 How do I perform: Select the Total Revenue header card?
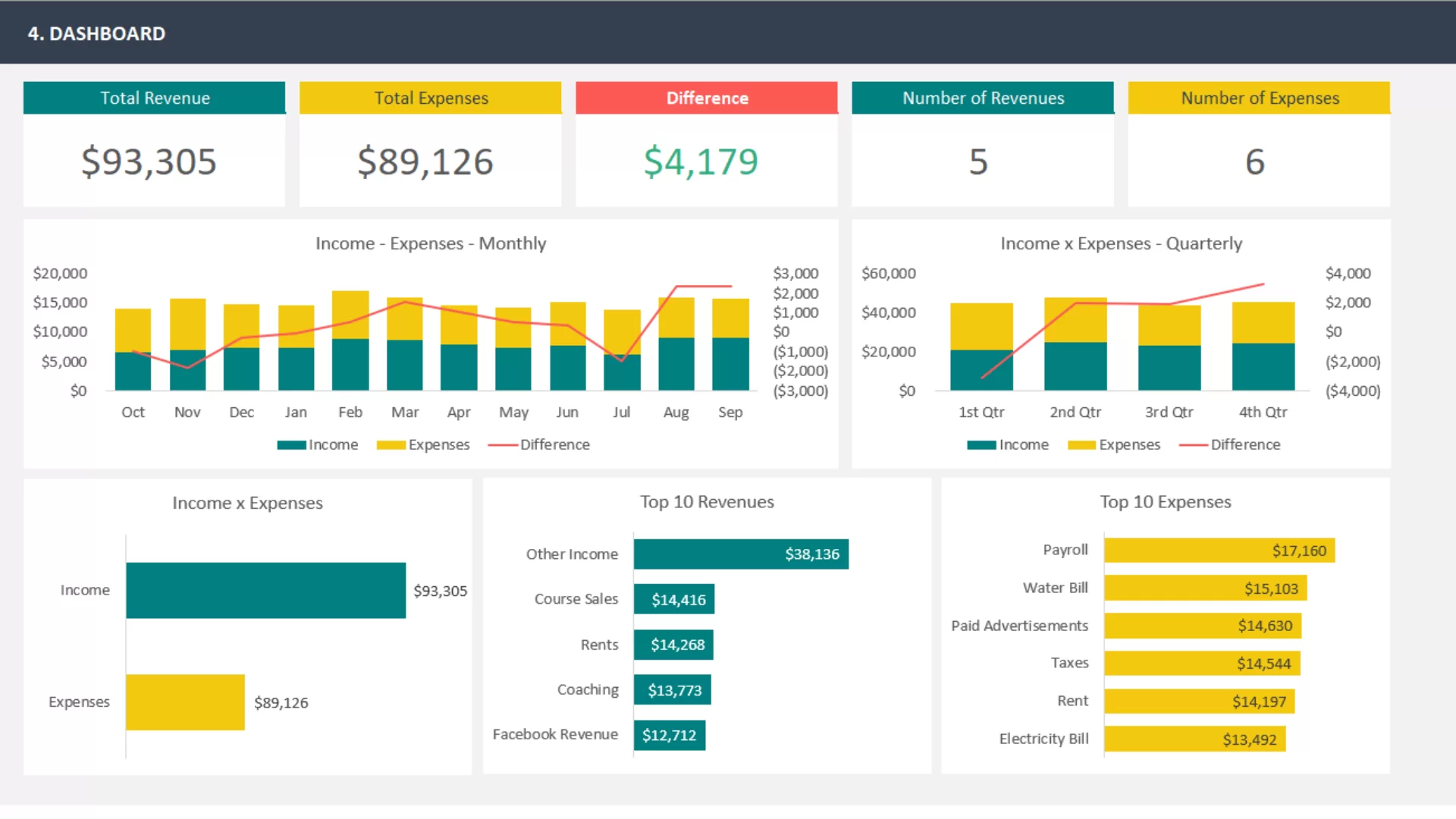154,98
